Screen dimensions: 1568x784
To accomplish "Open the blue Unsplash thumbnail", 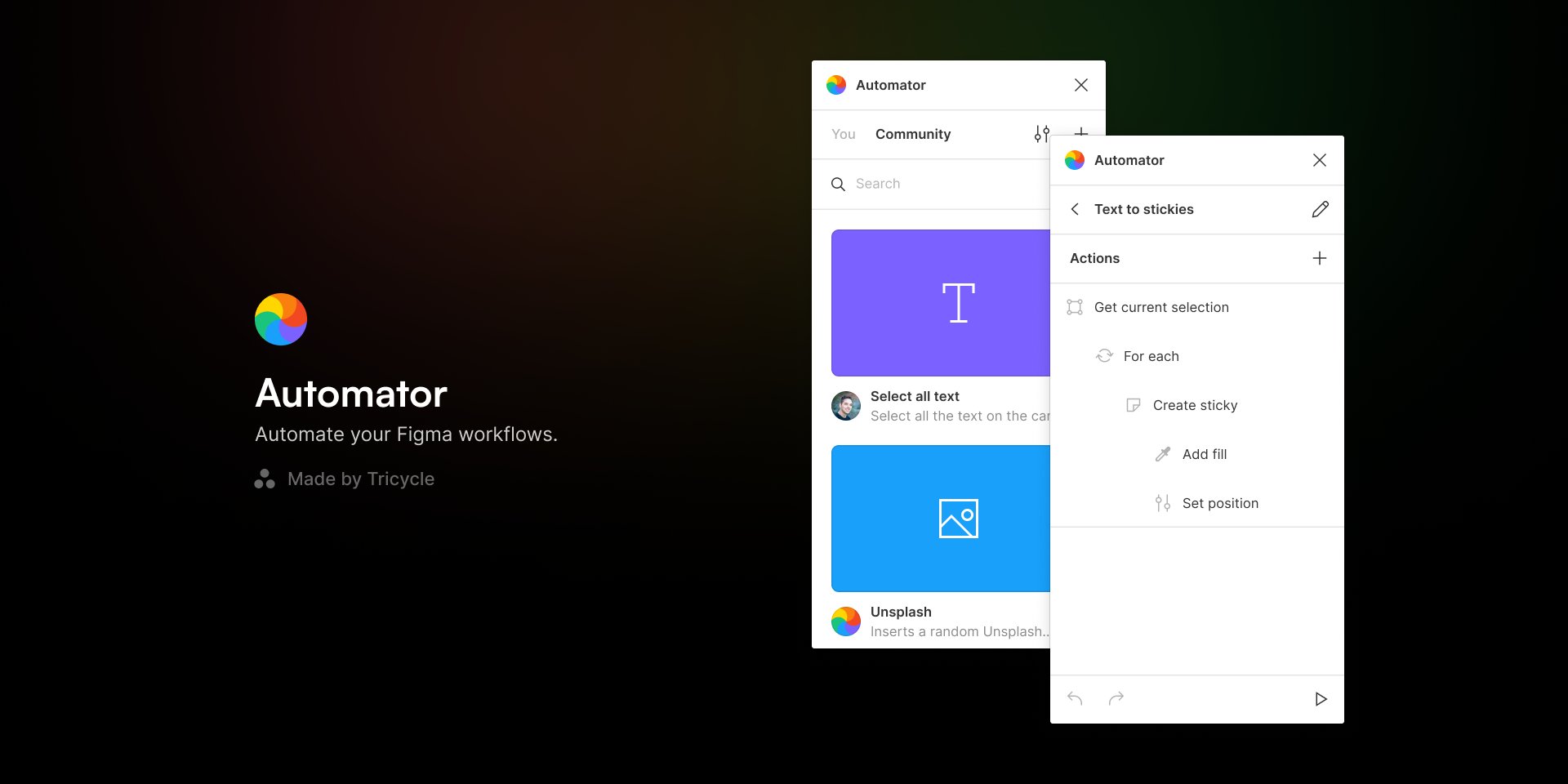I will [x=941, y=519].
